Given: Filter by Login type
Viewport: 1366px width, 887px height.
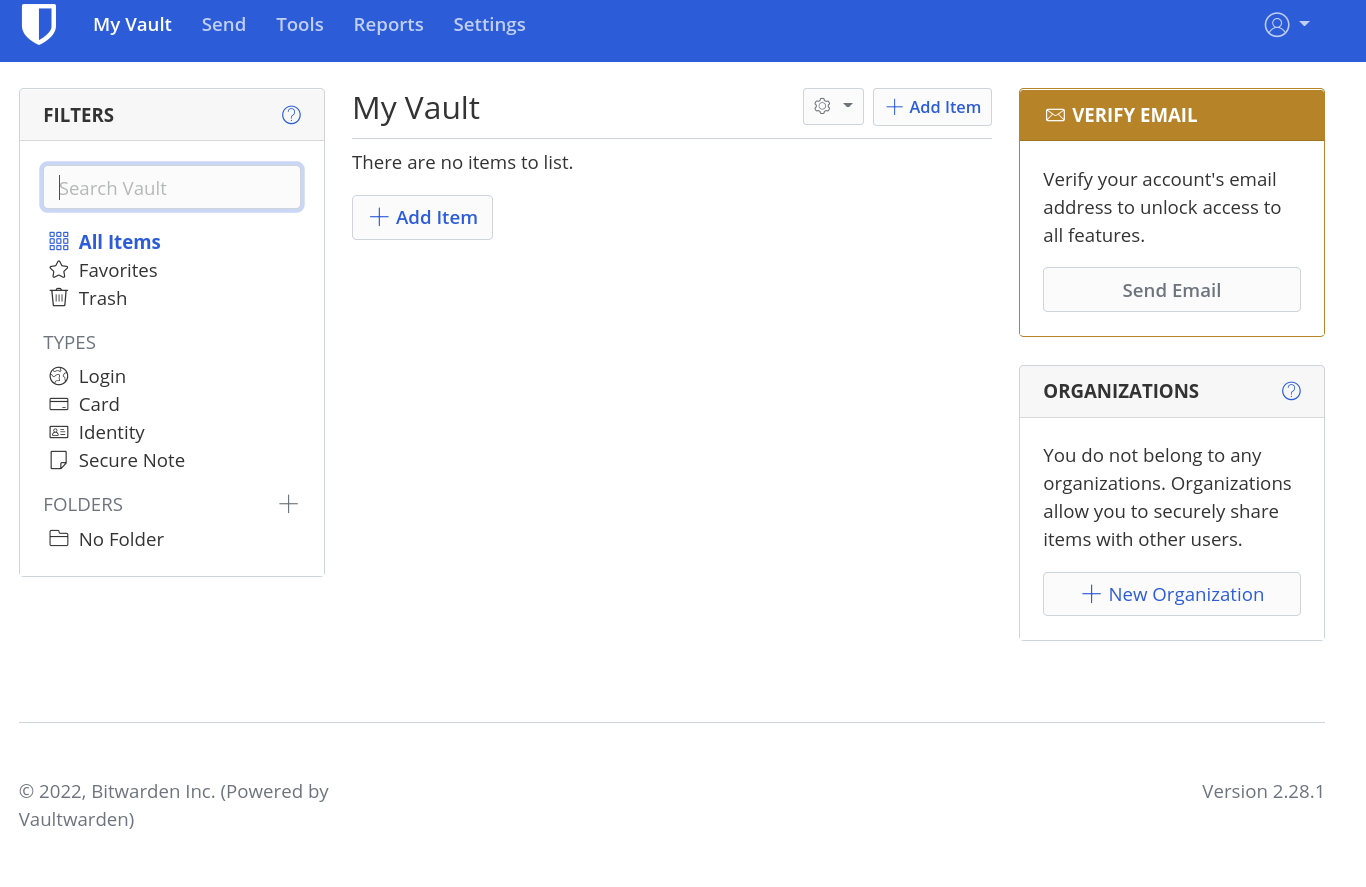Looking at the screenshot, I should (102, 376).
